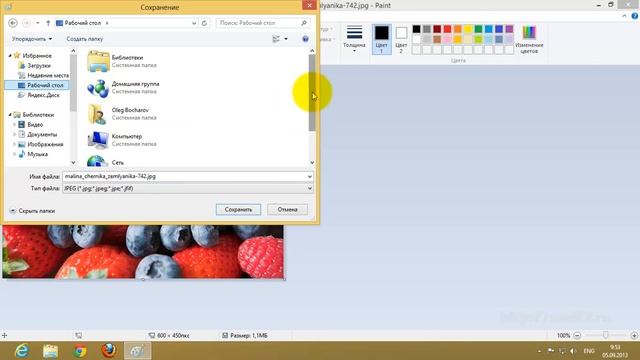Click navigation pane scroll down arrow
640x360 pixels.
click(73, 162)
